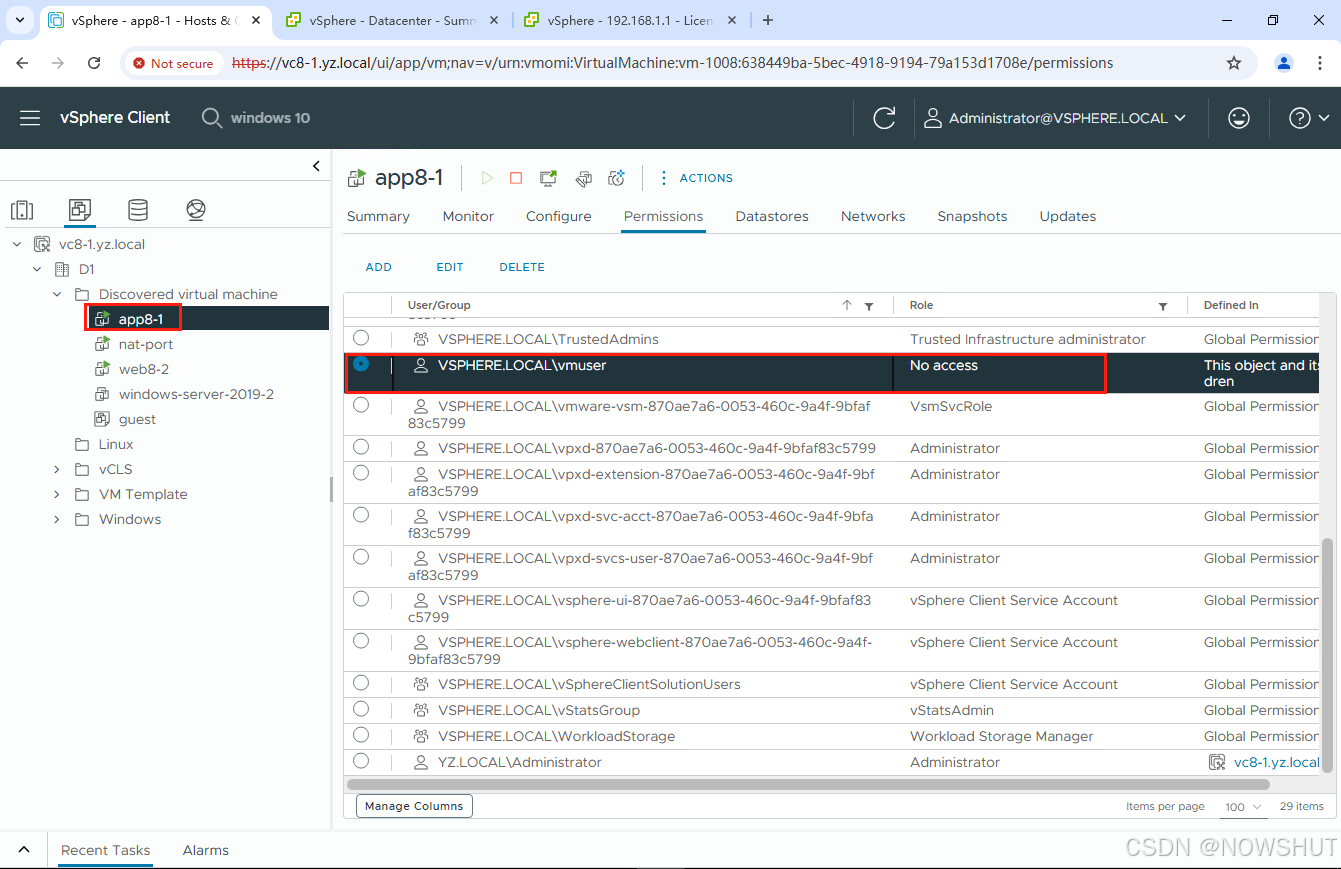This screenshot has width=1341, height=869.
Task: Open the vSphere hamburger menu
Action: (30, 118)
